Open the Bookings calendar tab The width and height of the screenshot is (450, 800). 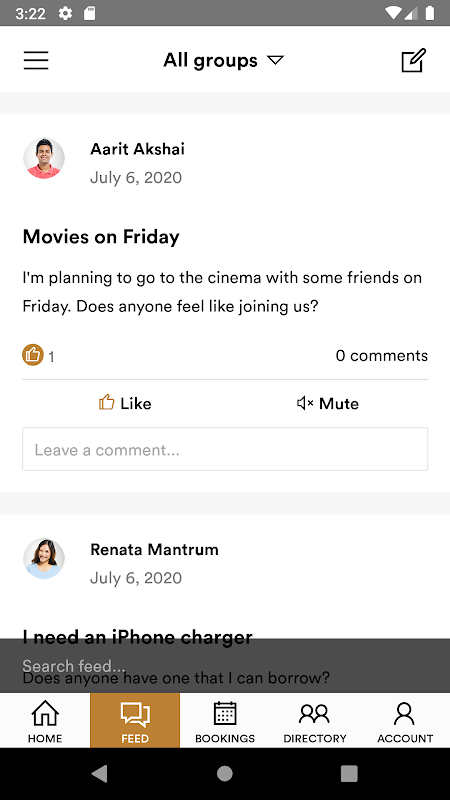point(225,720)
